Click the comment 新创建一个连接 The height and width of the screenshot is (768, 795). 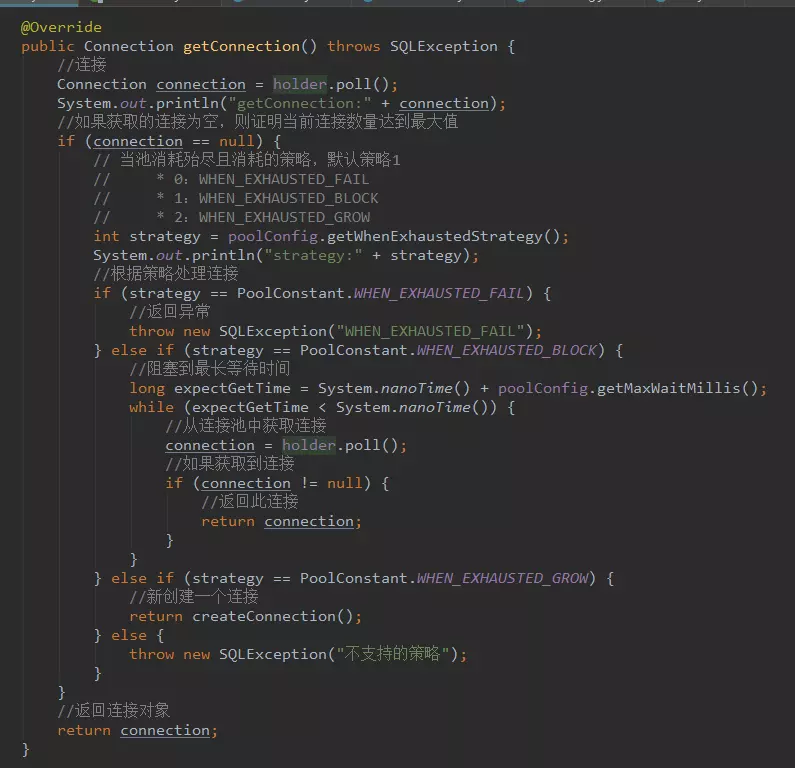[x=194, y=597]
